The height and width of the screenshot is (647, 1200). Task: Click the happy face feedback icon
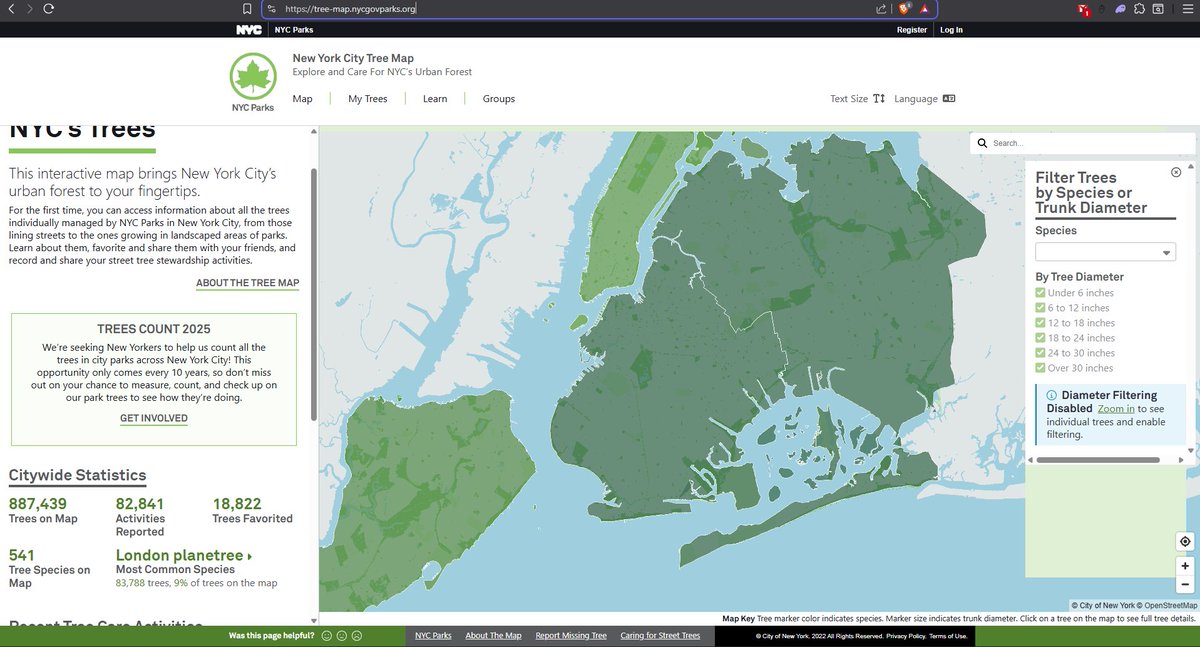pyautogui.click(x=325, y=636)
